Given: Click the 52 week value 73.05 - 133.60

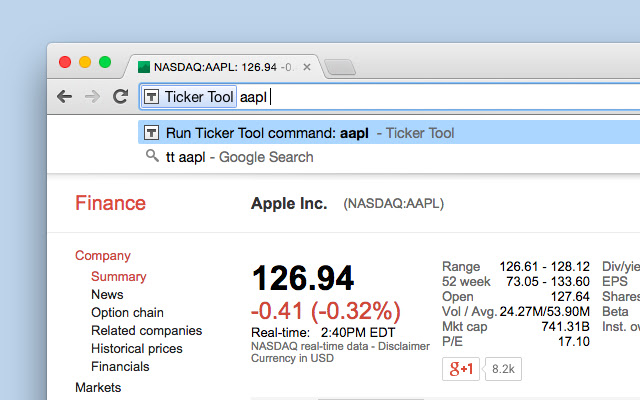Looking at the screenshot, I should click(548, 282).
